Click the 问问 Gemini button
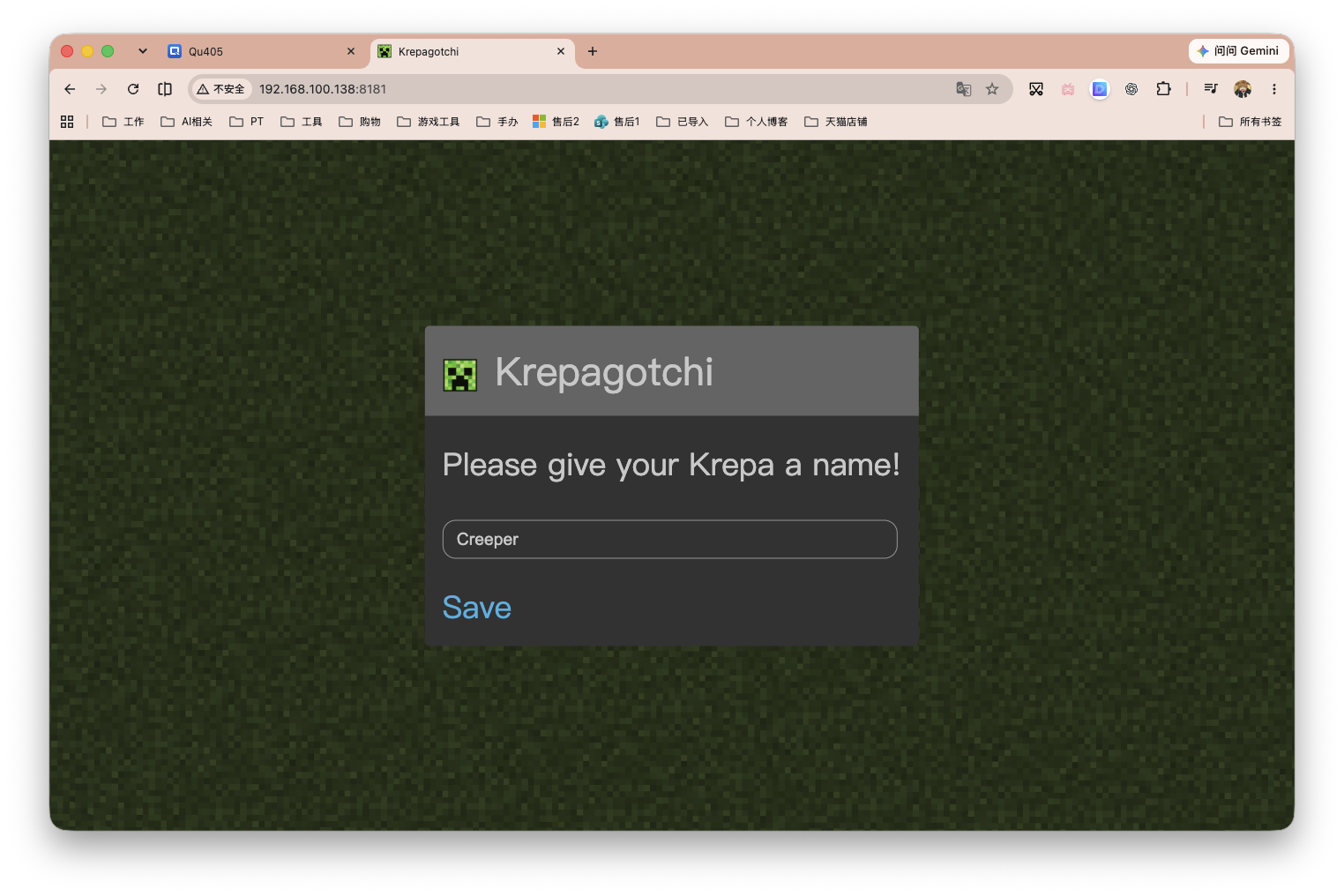The width and height of the screenshot is (1344, 896). coord(1238,51)
